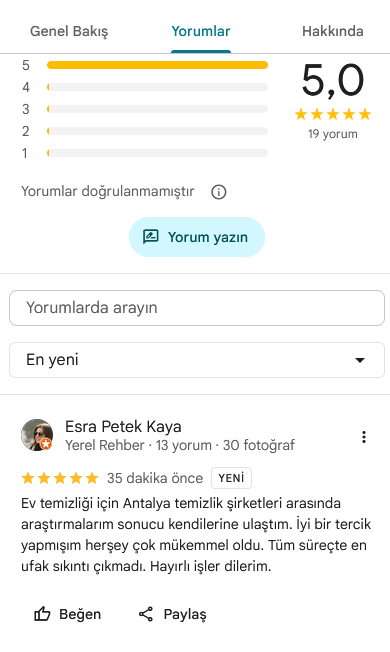Click the pencil icon in Yorum yazın
The width and height of the screenshot is (390, 652).
pyautogui.click(x=151, y=237)
